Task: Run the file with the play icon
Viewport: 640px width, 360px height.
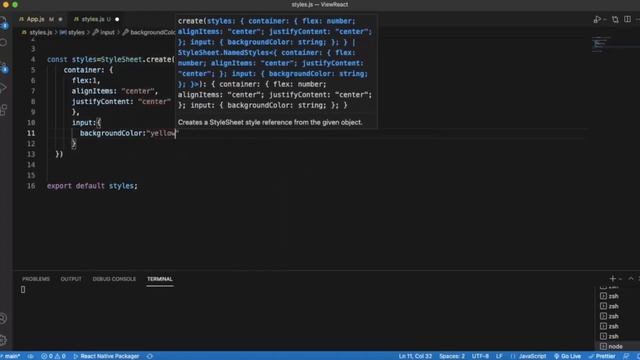Action: pos(597,20)
